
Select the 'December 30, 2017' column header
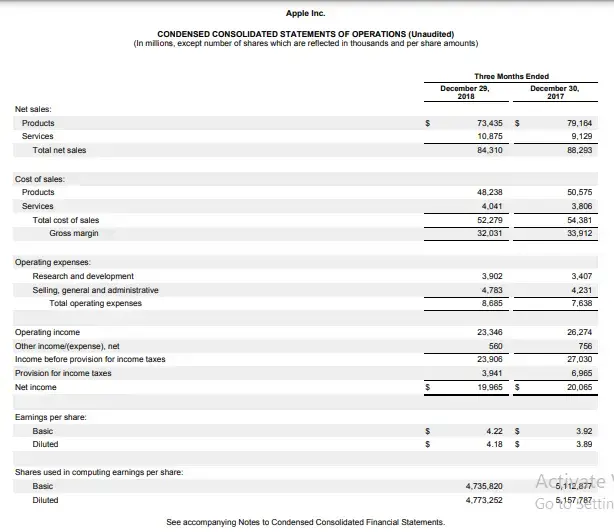(555, 92)
